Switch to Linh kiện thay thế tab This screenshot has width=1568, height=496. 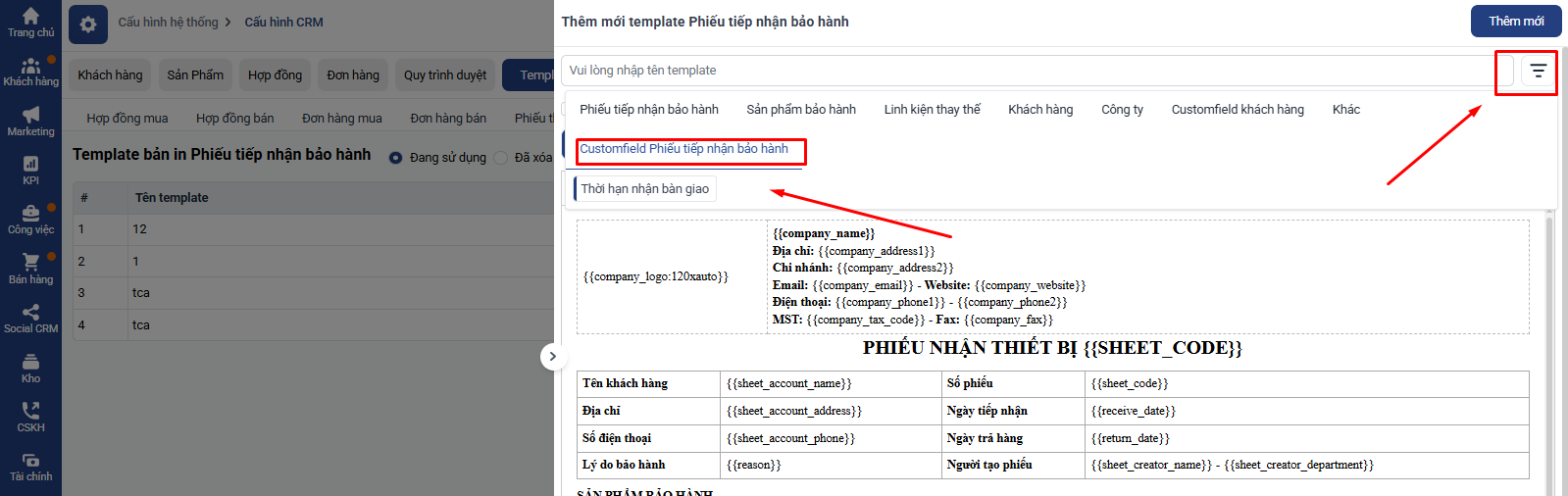pyautogui.click(x=932, y=110)
